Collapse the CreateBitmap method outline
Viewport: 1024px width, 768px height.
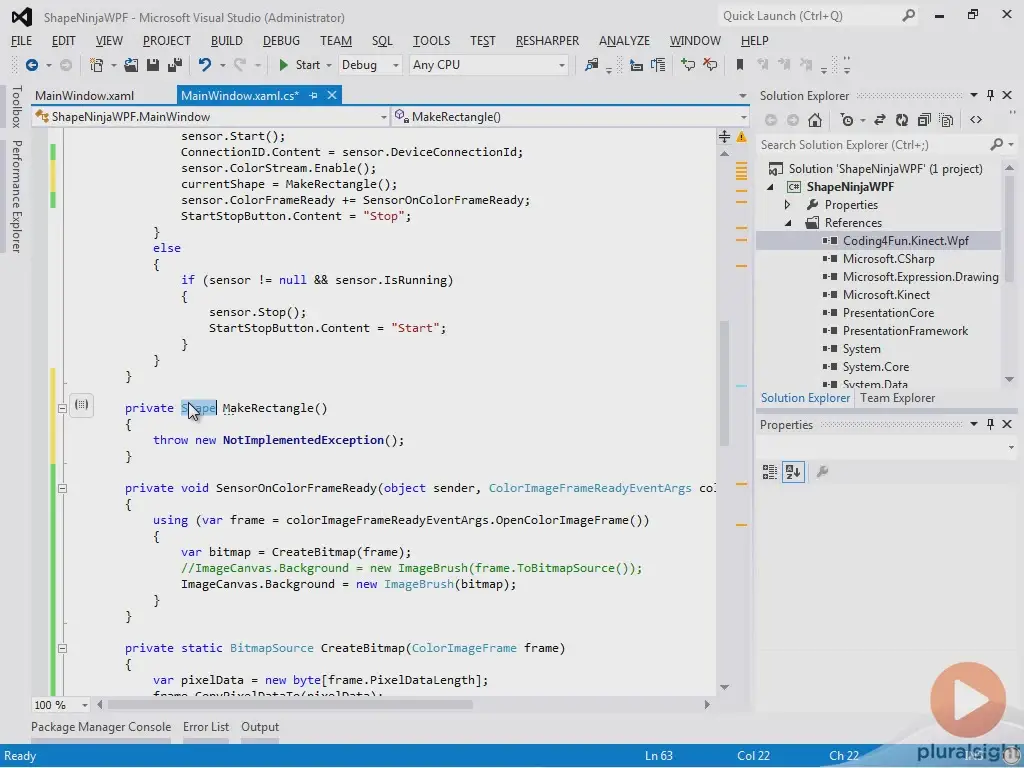click(x=62, y=648)
